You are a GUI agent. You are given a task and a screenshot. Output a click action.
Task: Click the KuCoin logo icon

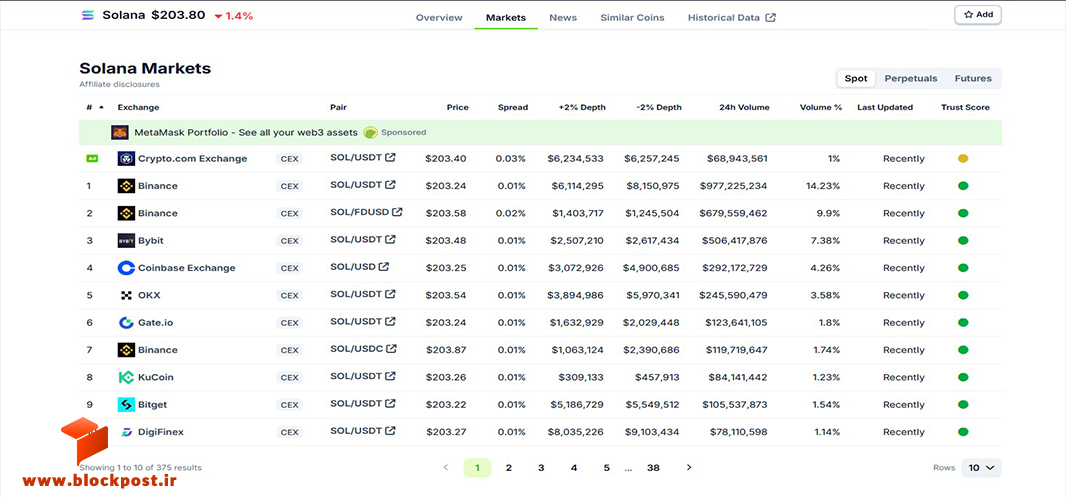click(126, 377)
